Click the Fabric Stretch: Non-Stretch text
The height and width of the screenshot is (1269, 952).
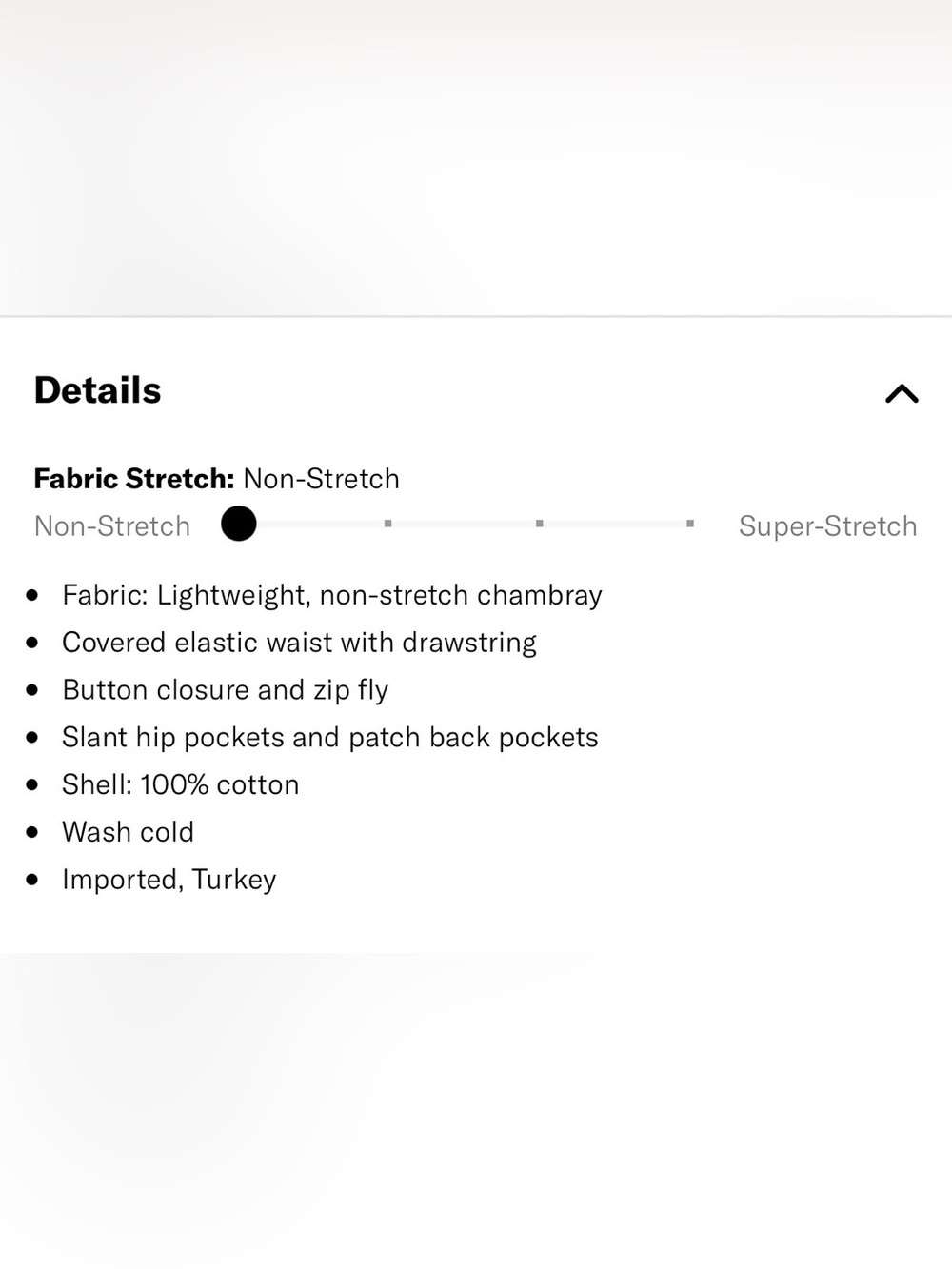(216, 478)
